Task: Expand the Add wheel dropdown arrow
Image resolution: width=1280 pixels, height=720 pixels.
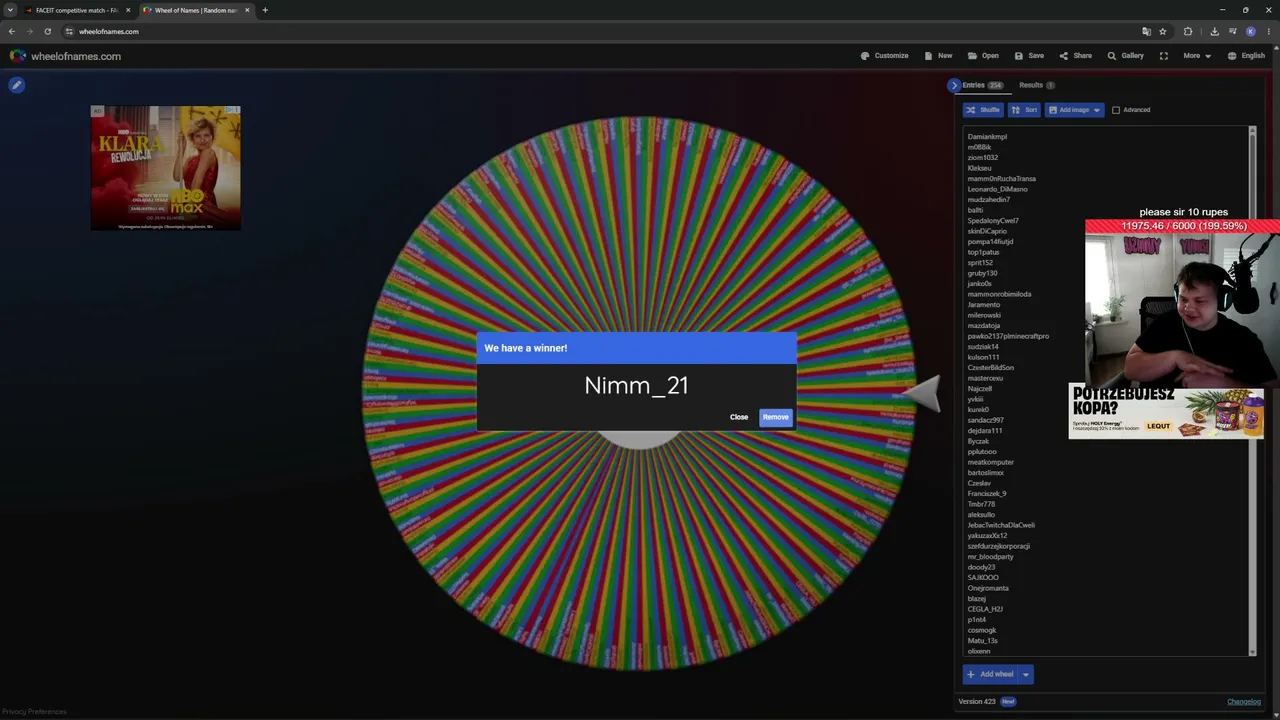Action: pos(1026,674)
